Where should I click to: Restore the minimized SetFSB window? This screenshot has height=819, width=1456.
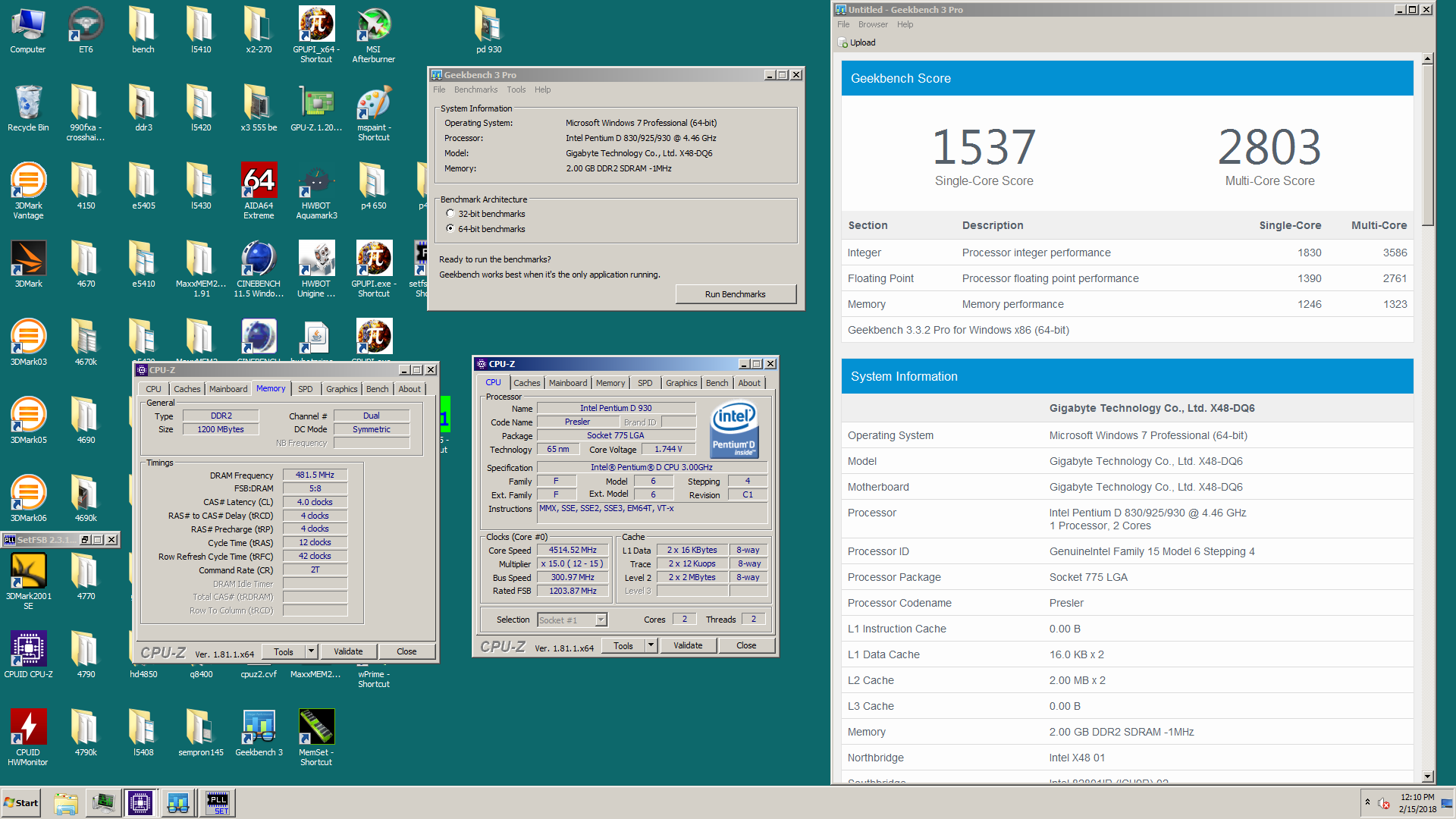coord(86,540)
